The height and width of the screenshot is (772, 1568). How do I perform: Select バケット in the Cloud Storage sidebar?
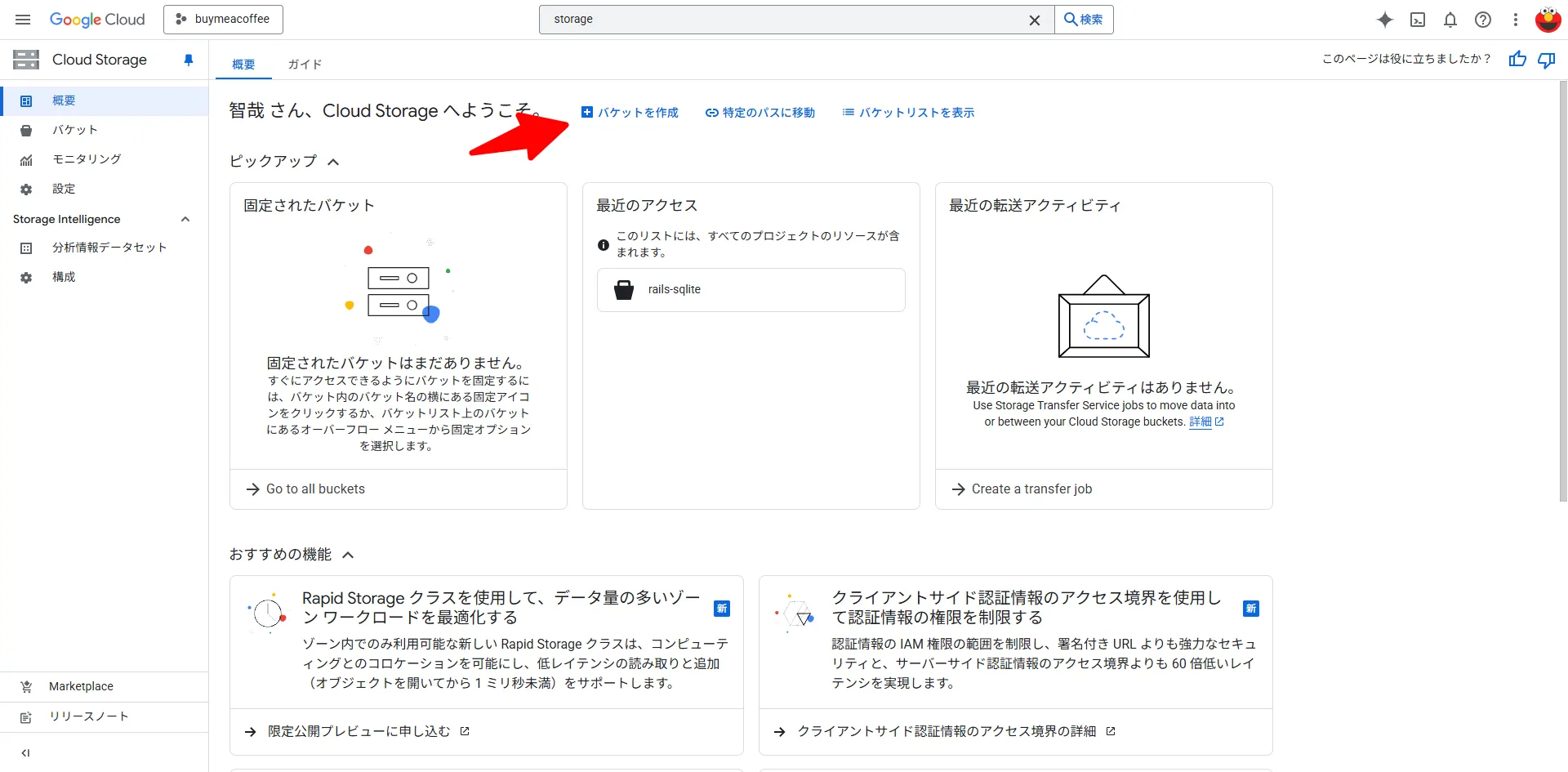point(75,129)
